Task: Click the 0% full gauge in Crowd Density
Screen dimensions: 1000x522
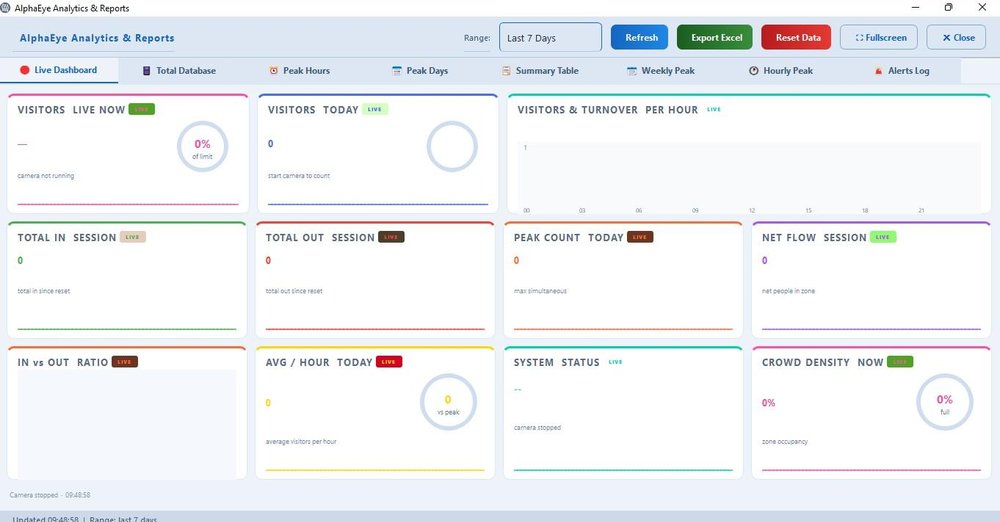Action: click(x=945, y=402)
